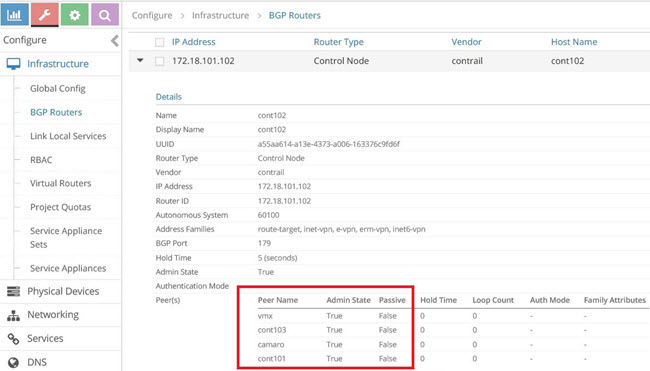650x371 pixels.
Task: Click Hold Time value 5 (seconds)
Action: [x=277, y=258]
